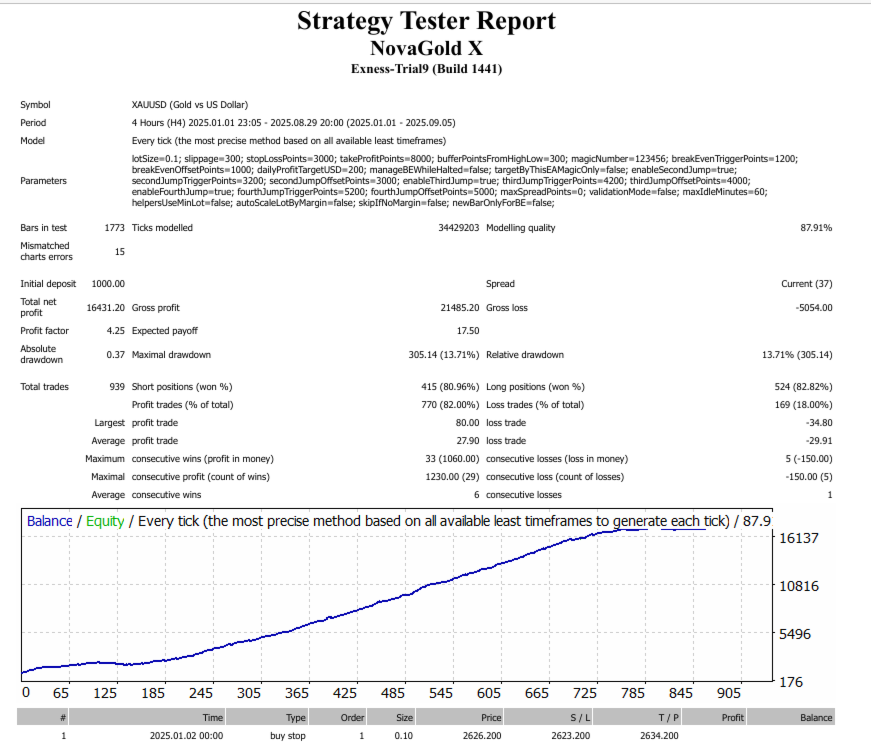Click Absolute drawdown value 0.37

tap(116, 355)
